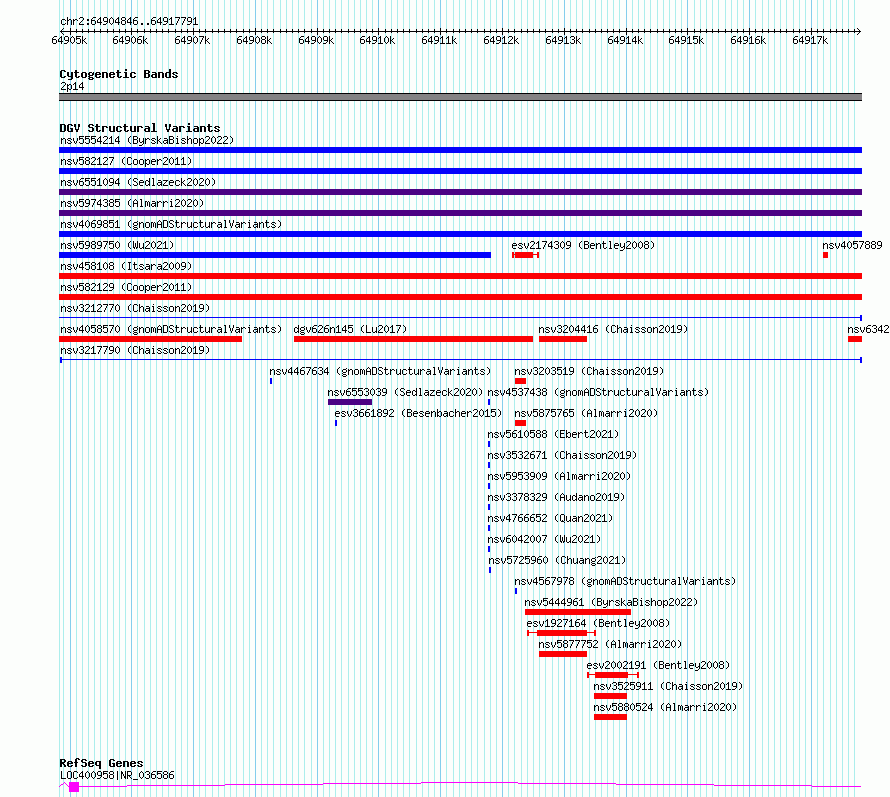Open nsv4537438 (gnomADStructuralVariants) label
This screenshot has width=890, height=797.
tap(598, 392)
